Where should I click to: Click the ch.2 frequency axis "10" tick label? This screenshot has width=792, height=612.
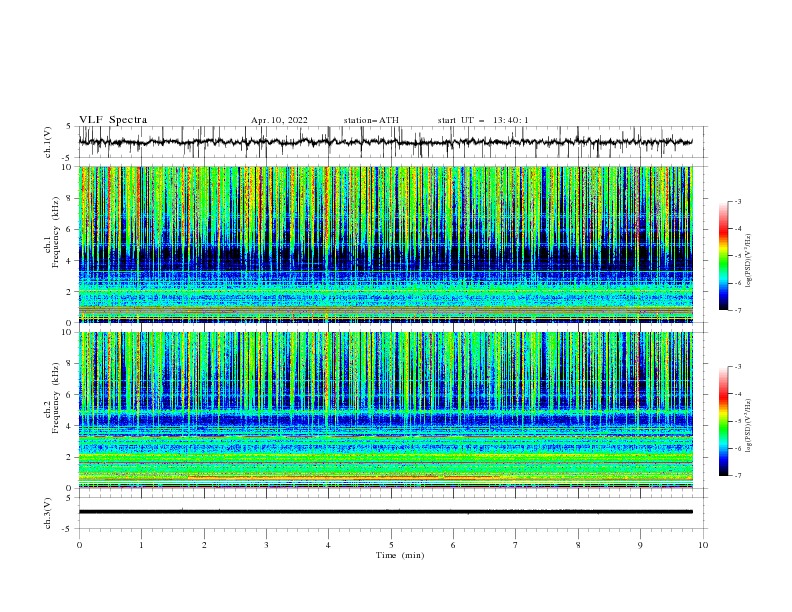66,332
